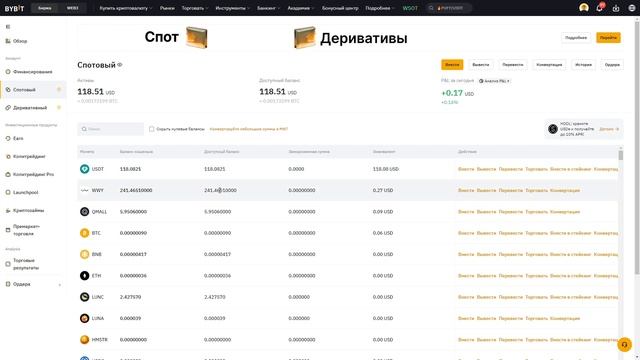The width and height of the screenshot is (640, 360).
Task: Open the support chat headset button
Action: tap(624, 344)
